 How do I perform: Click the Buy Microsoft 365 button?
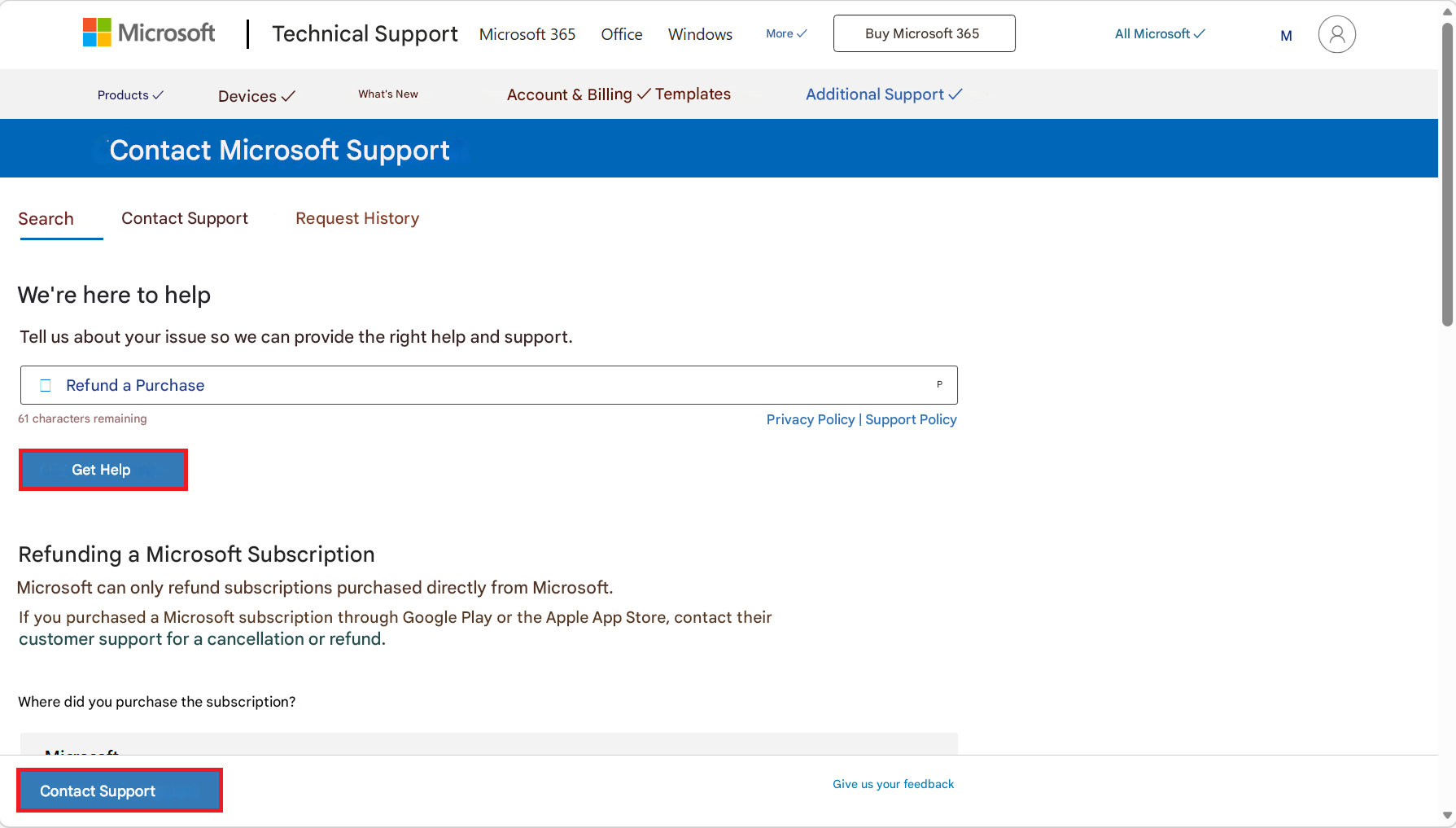tap(923, 33)
